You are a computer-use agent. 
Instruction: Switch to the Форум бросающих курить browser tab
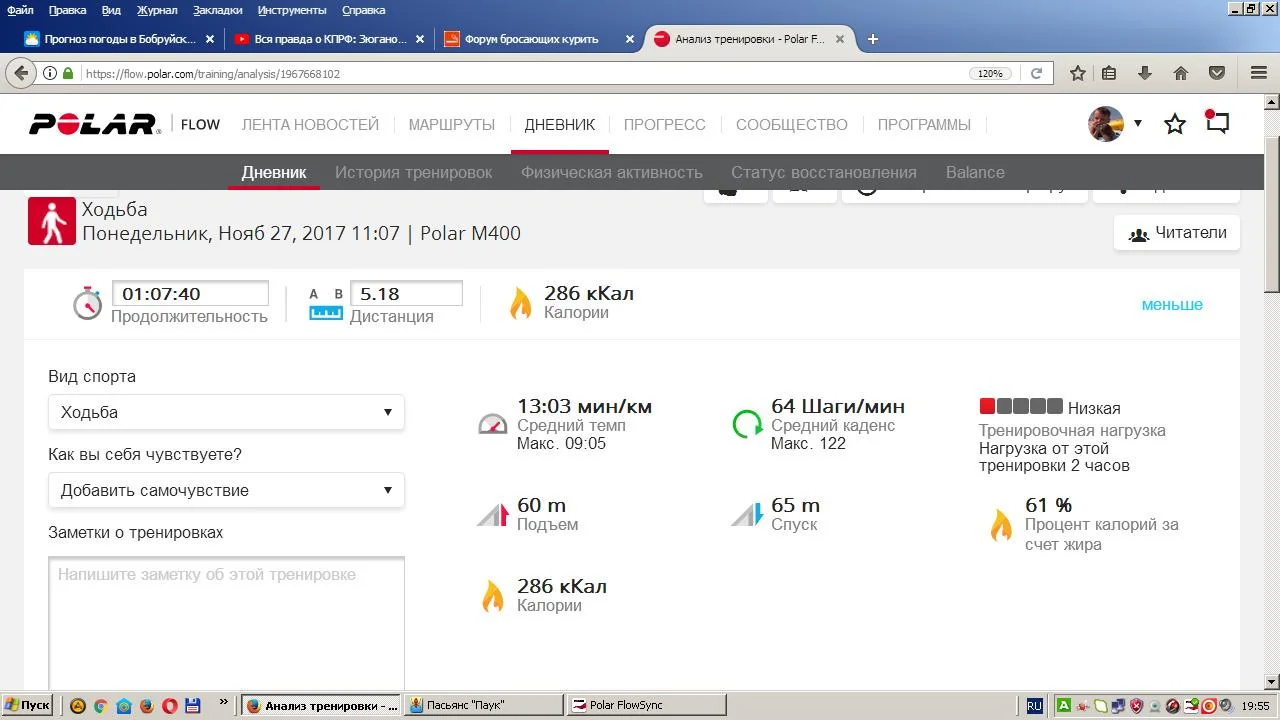pos(540,39)
